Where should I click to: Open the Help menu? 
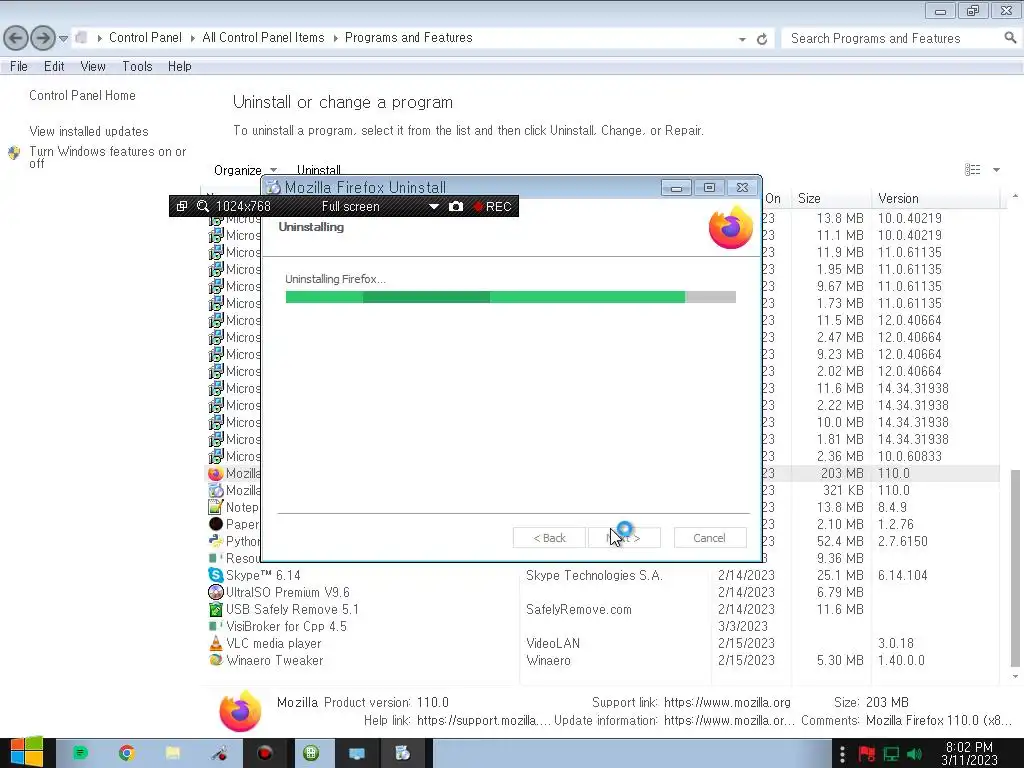180,67
